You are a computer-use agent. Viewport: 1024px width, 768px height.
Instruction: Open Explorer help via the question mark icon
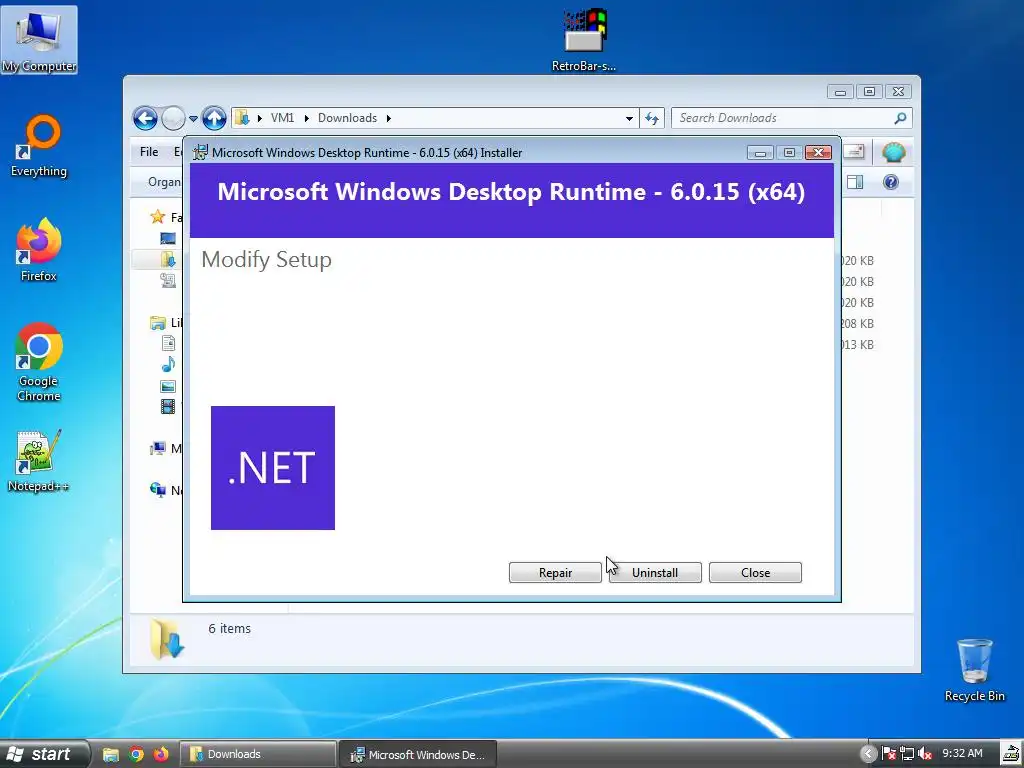891,182
